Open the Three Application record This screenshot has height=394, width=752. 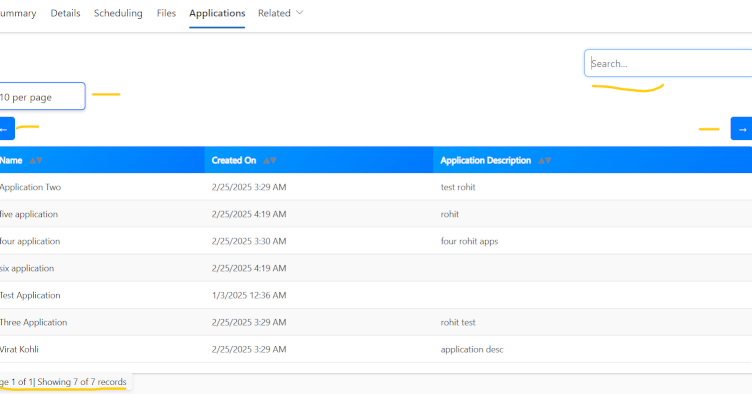coord(34,322)
